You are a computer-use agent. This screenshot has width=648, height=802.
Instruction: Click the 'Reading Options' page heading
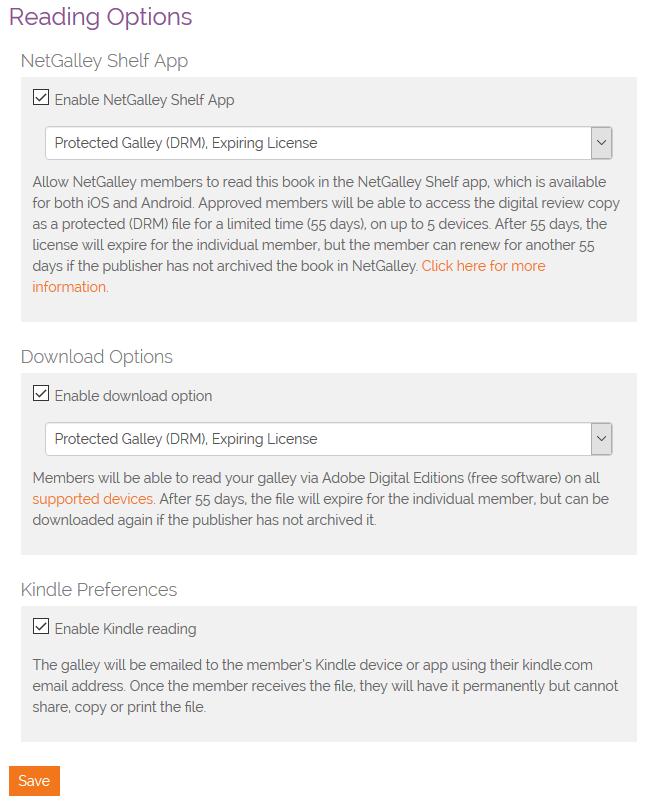click(x=100, y=17)
